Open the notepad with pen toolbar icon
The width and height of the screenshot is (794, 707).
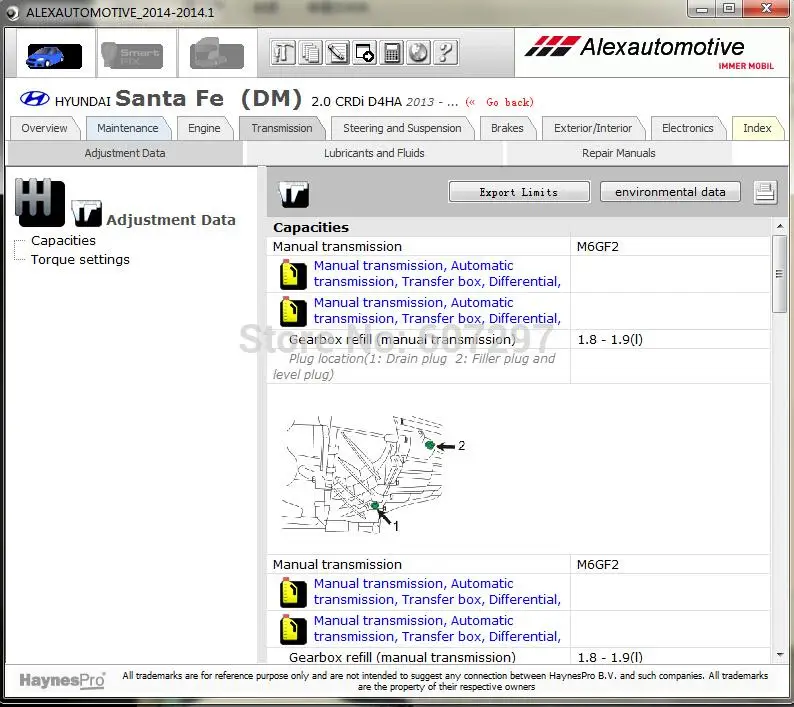coord(337,52)
